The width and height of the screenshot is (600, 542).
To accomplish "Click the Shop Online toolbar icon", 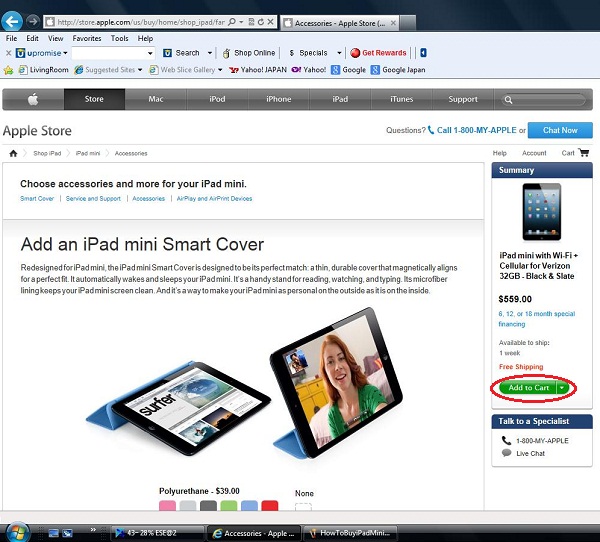I will (x=227, y=53).
